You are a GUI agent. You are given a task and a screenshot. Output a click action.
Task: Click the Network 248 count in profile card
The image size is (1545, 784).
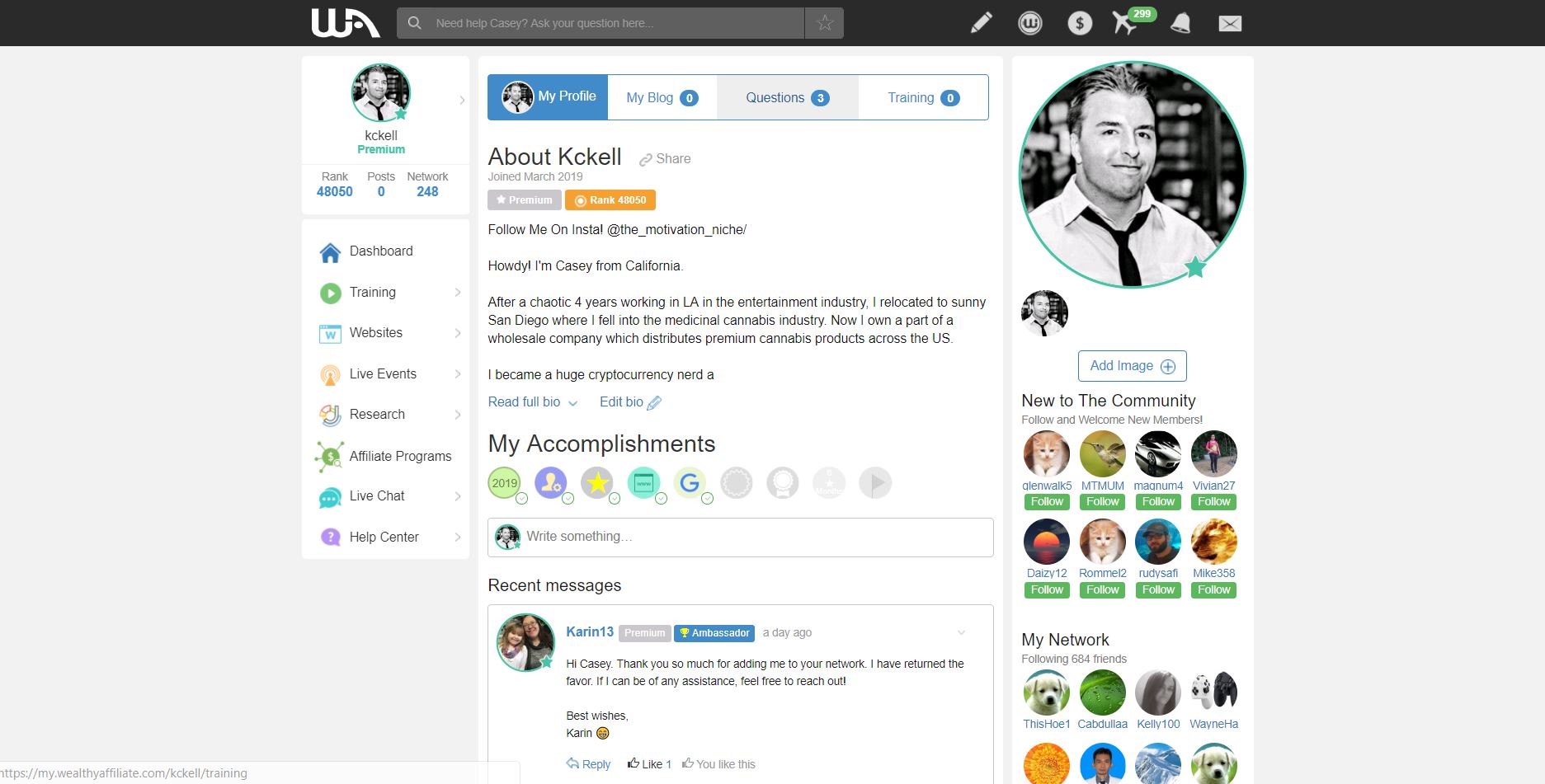pos(427,192)
